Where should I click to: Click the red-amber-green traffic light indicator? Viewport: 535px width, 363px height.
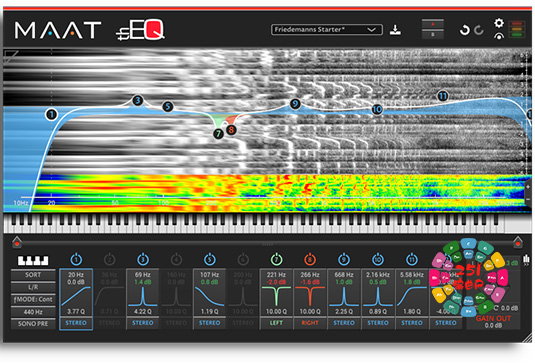[x=517, y=29]
